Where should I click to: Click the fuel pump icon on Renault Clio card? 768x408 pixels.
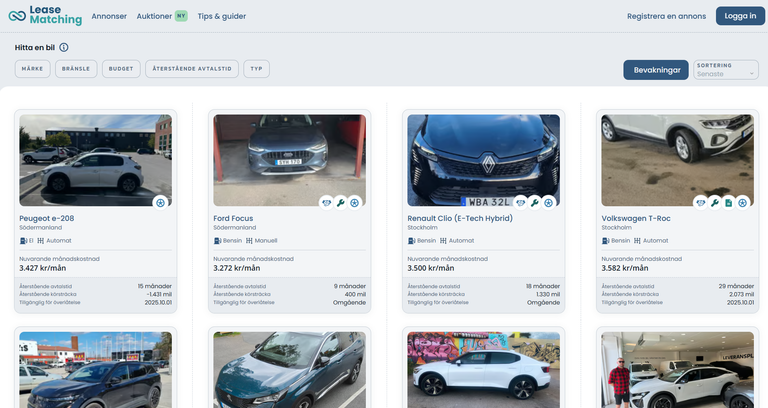[x=411, y=240]
